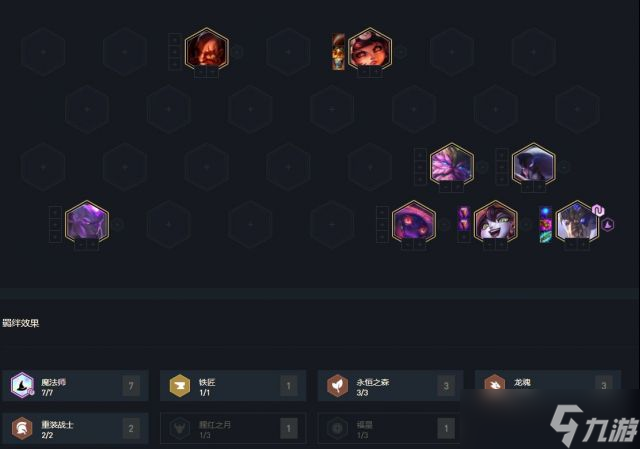This screenshot has height=449, width=640.
Task: Click the 永恒之森 leaf trait icon
Action: coord(338,385)
